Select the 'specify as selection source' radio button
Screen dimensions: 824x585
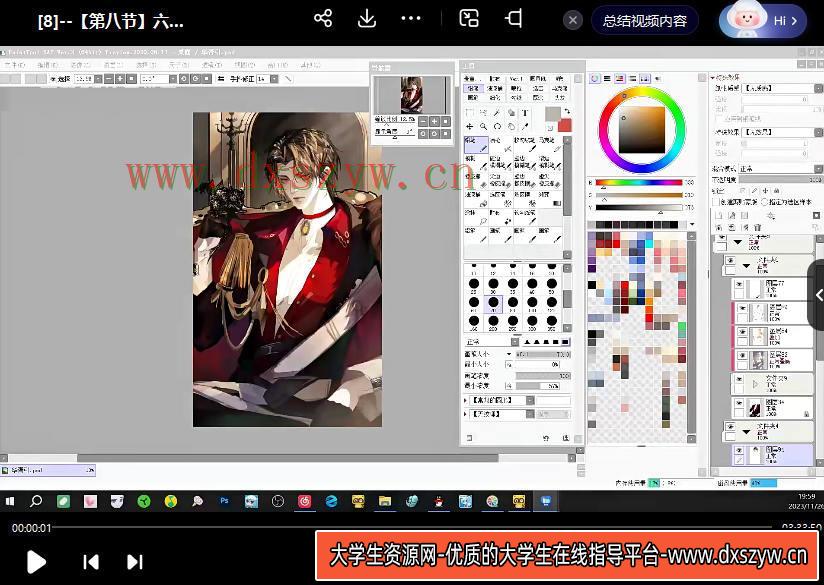(765, 202)
